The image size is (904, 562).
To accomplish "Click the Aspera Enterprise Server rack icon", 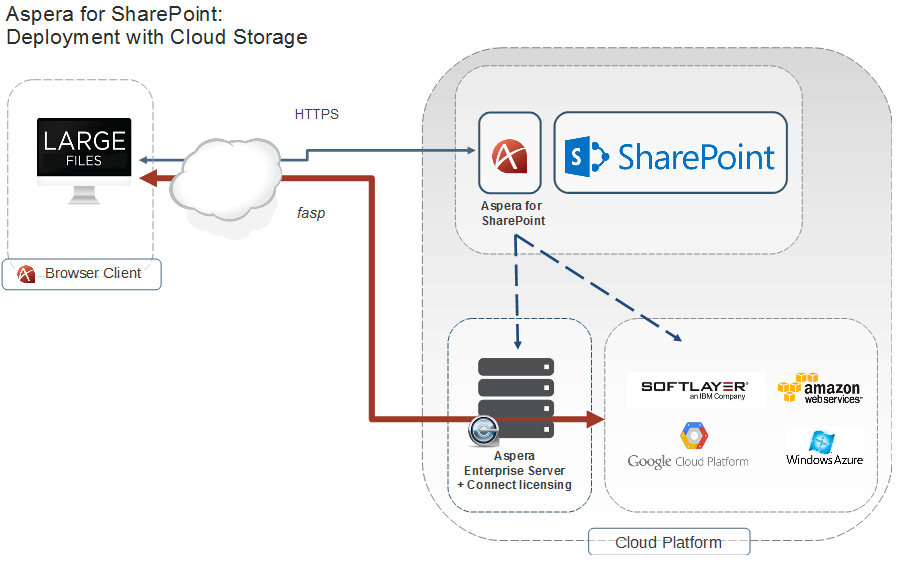I will pyautogui.click(x=515, y=397).
